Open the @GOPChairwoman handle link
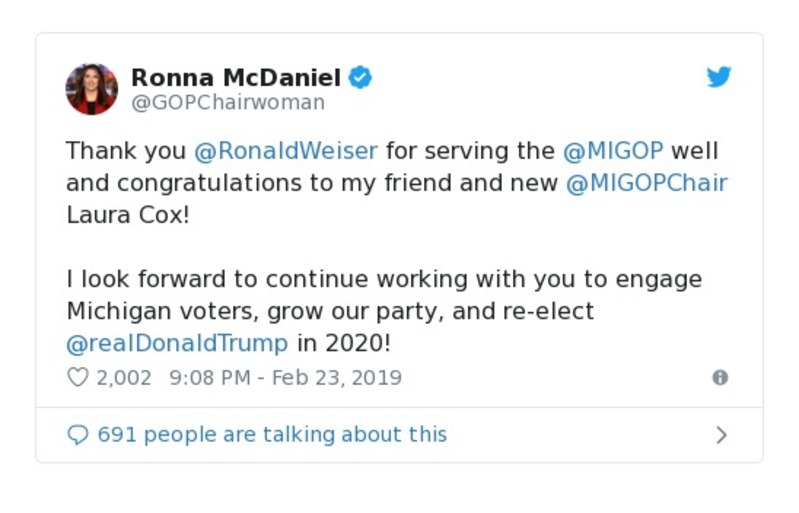799x513 pixels. click(x=228, y=102)
